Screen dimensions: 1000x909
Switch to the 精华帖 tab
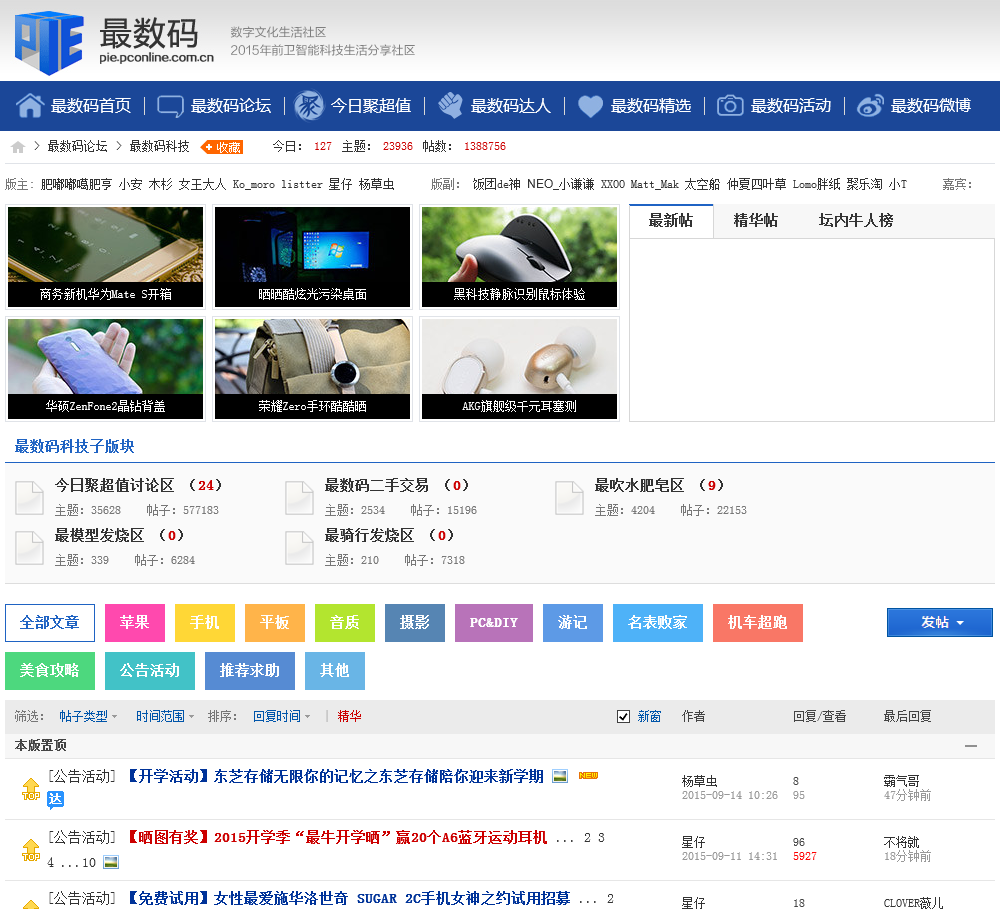(x=755, y=221)
